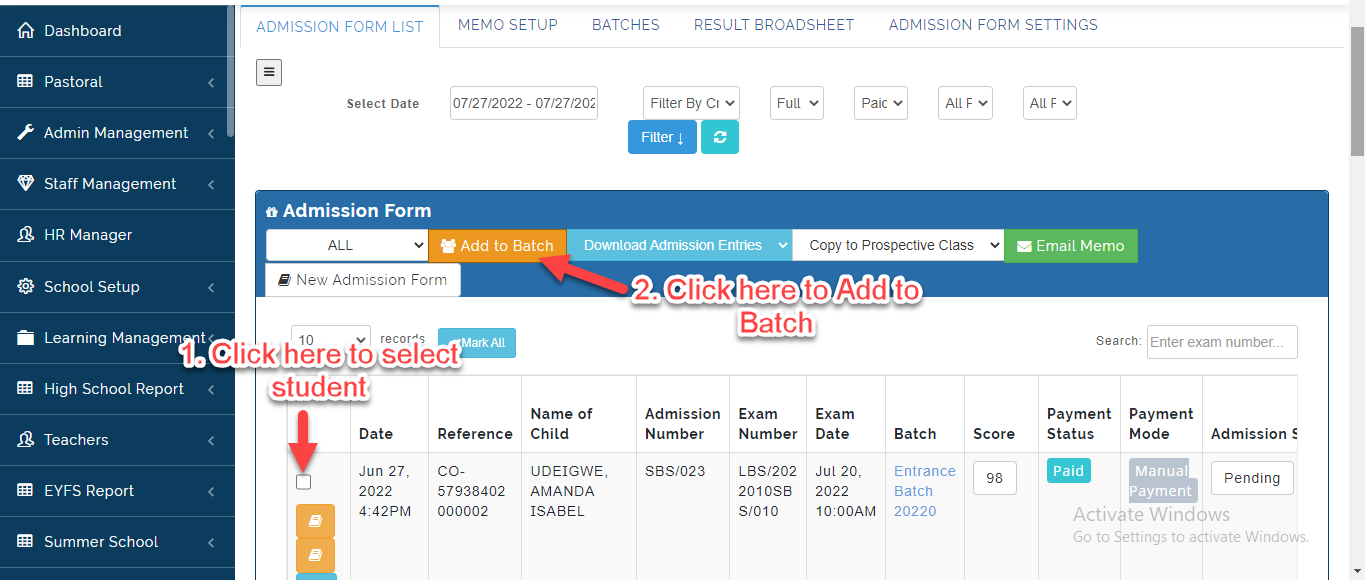
Task: Click the Summer School grid icon
Action: point(26,542)
